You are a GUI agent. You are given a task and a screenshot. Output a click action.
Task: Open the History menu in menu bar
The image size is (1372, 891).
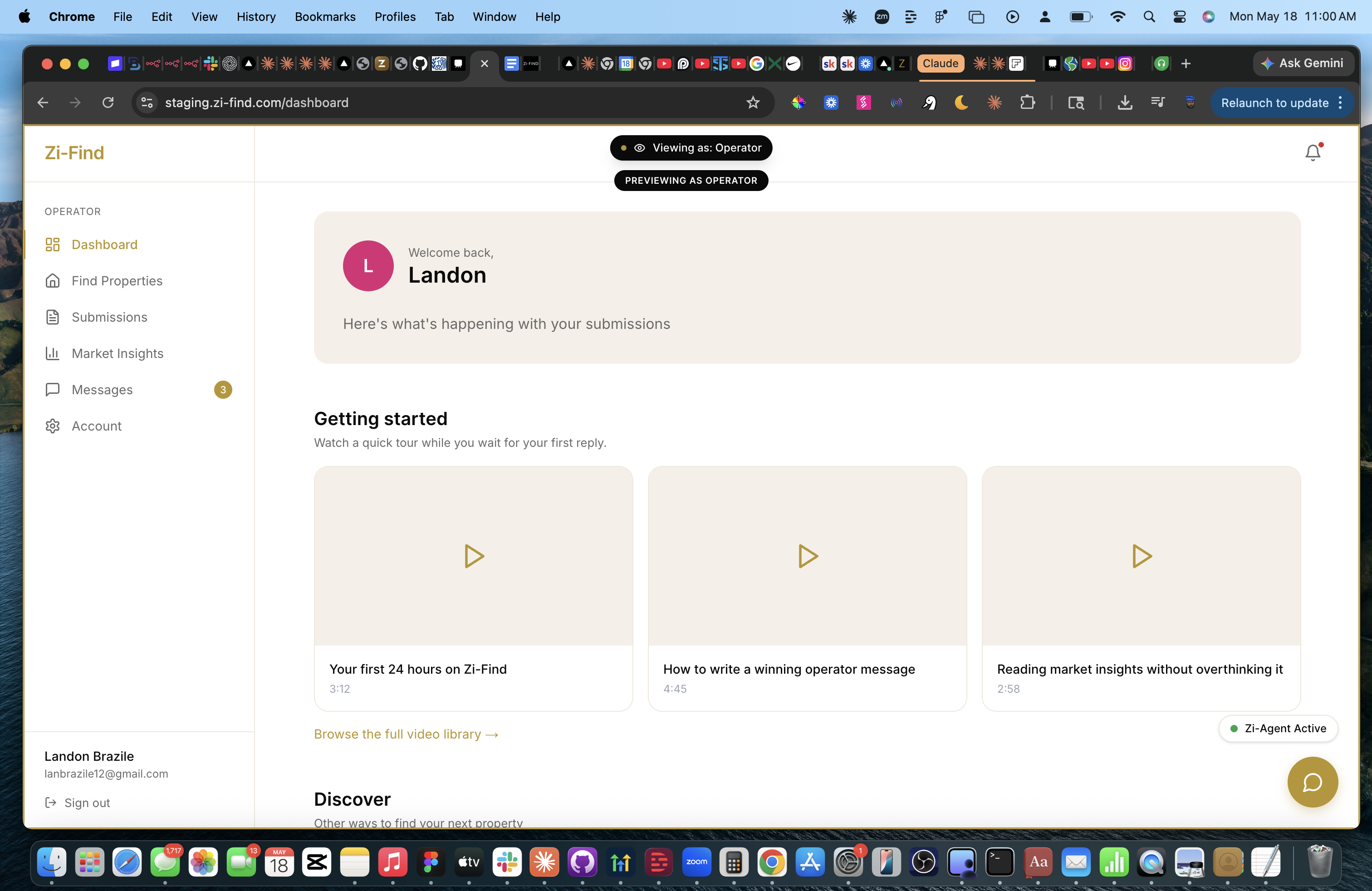click(256, 17)
